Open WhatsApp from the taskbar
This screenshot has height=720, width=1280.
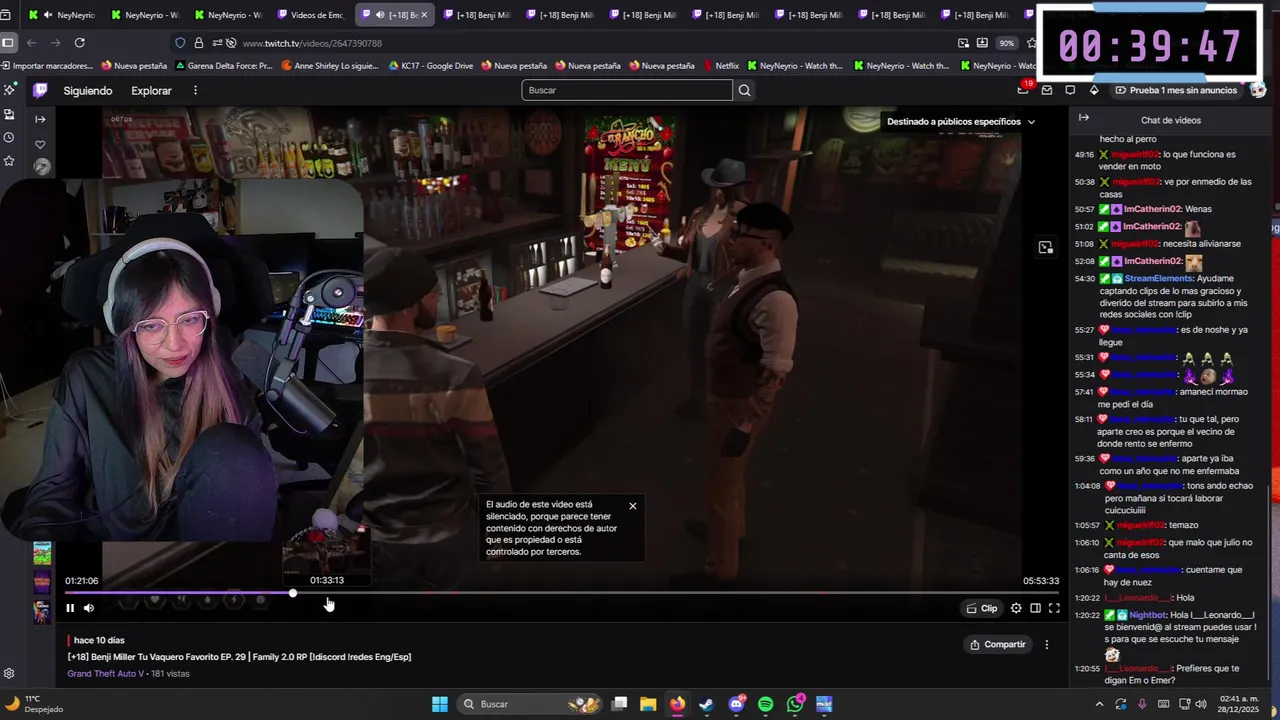795,704
